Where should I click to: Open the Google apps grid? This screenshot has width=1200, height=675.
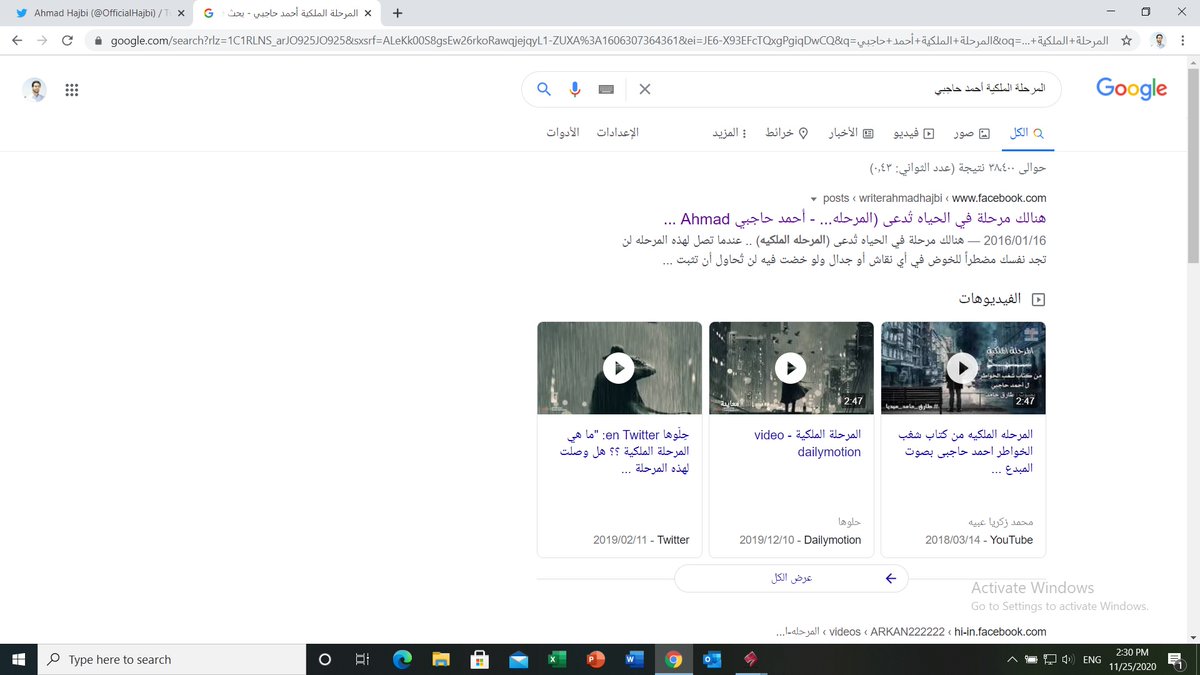(71, 90)
